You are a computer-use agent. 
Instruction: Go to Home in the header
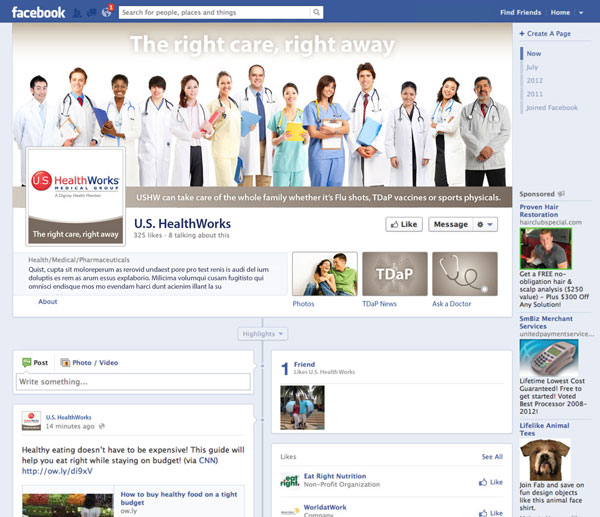tap(560, 13)
